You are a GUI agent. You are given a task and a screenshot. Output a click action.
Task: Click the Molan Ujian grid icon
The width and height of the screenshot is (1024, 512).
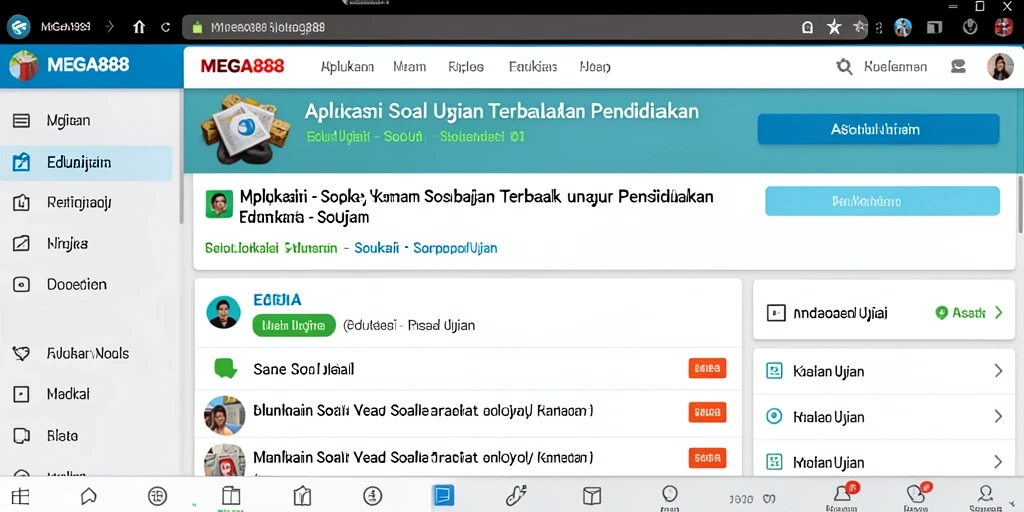(774, 462)
